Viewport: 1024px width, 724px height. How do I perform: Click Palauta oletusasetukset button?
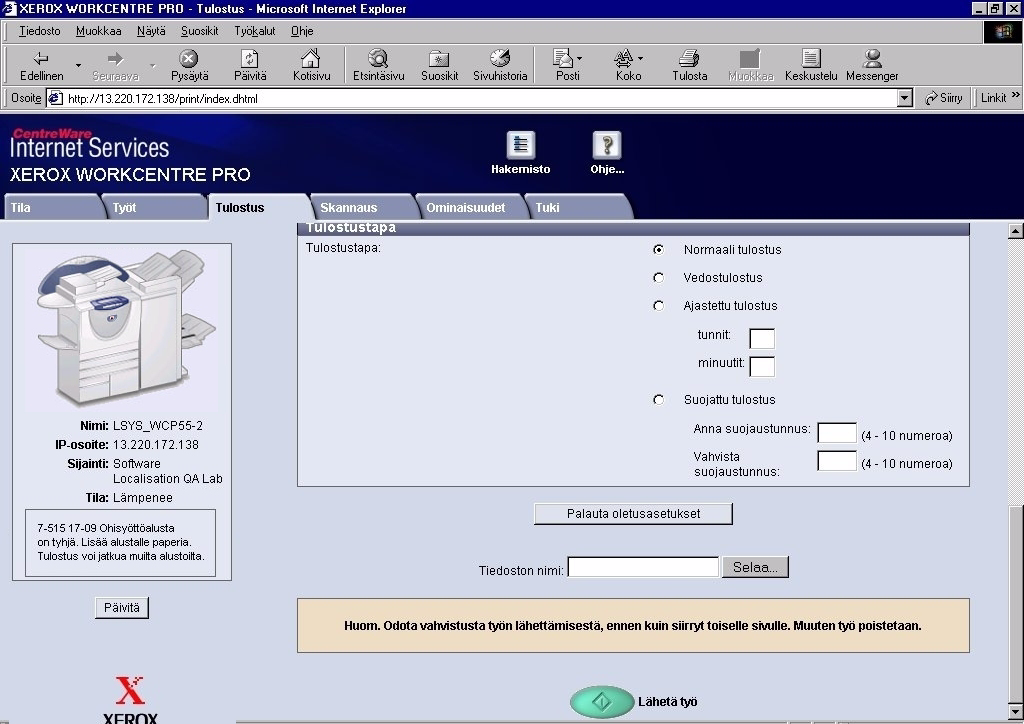(633, 514)
